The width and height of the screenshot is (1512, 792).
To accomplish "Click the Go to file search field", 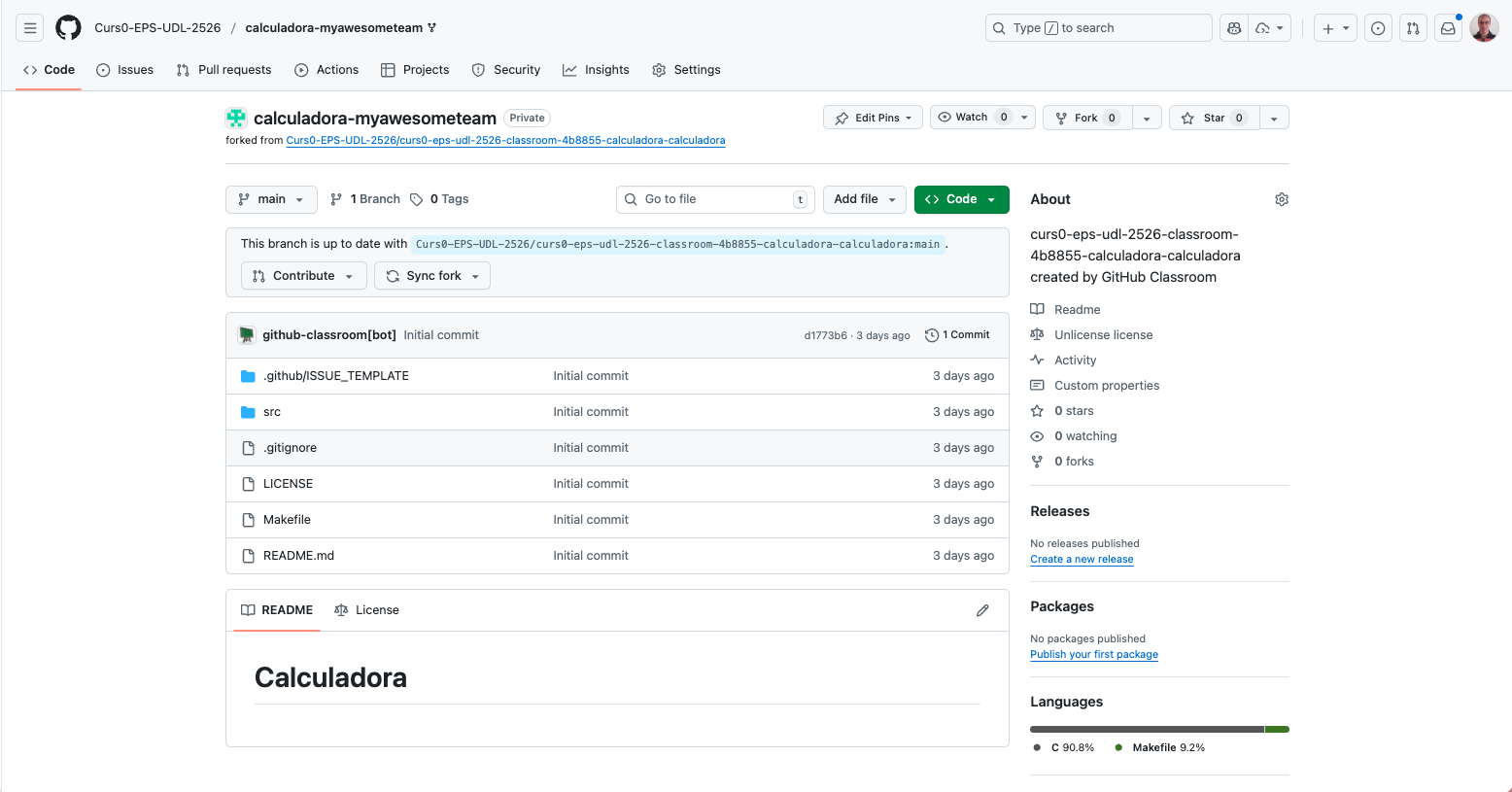I will 715,199.
